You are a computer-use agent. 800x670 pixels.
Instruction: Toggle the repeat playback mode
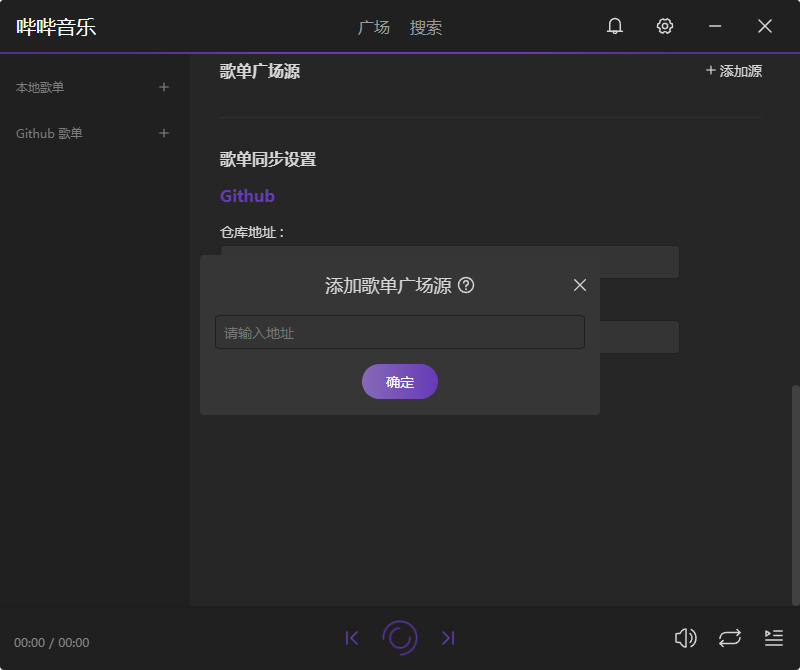click(729, 637)
